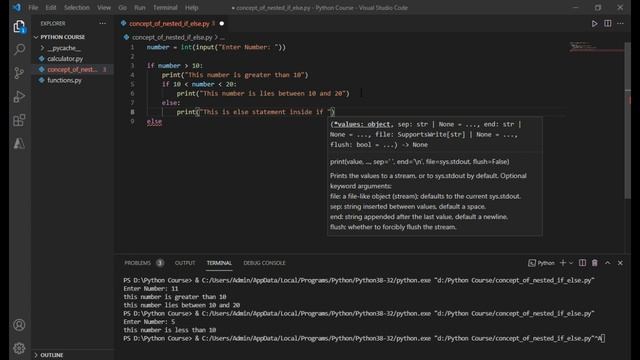
Task: Open the Extensions view
Action: tap(19, 120)
